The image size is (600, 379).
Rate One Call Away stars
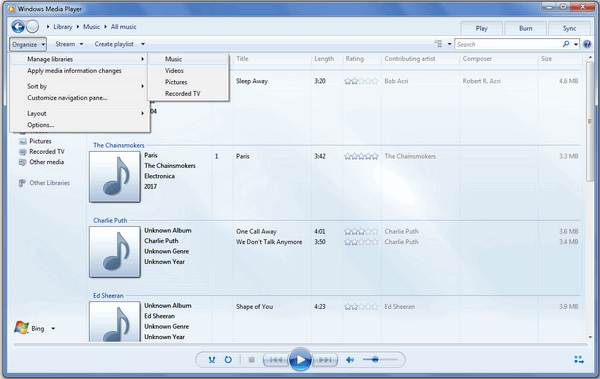361,232
